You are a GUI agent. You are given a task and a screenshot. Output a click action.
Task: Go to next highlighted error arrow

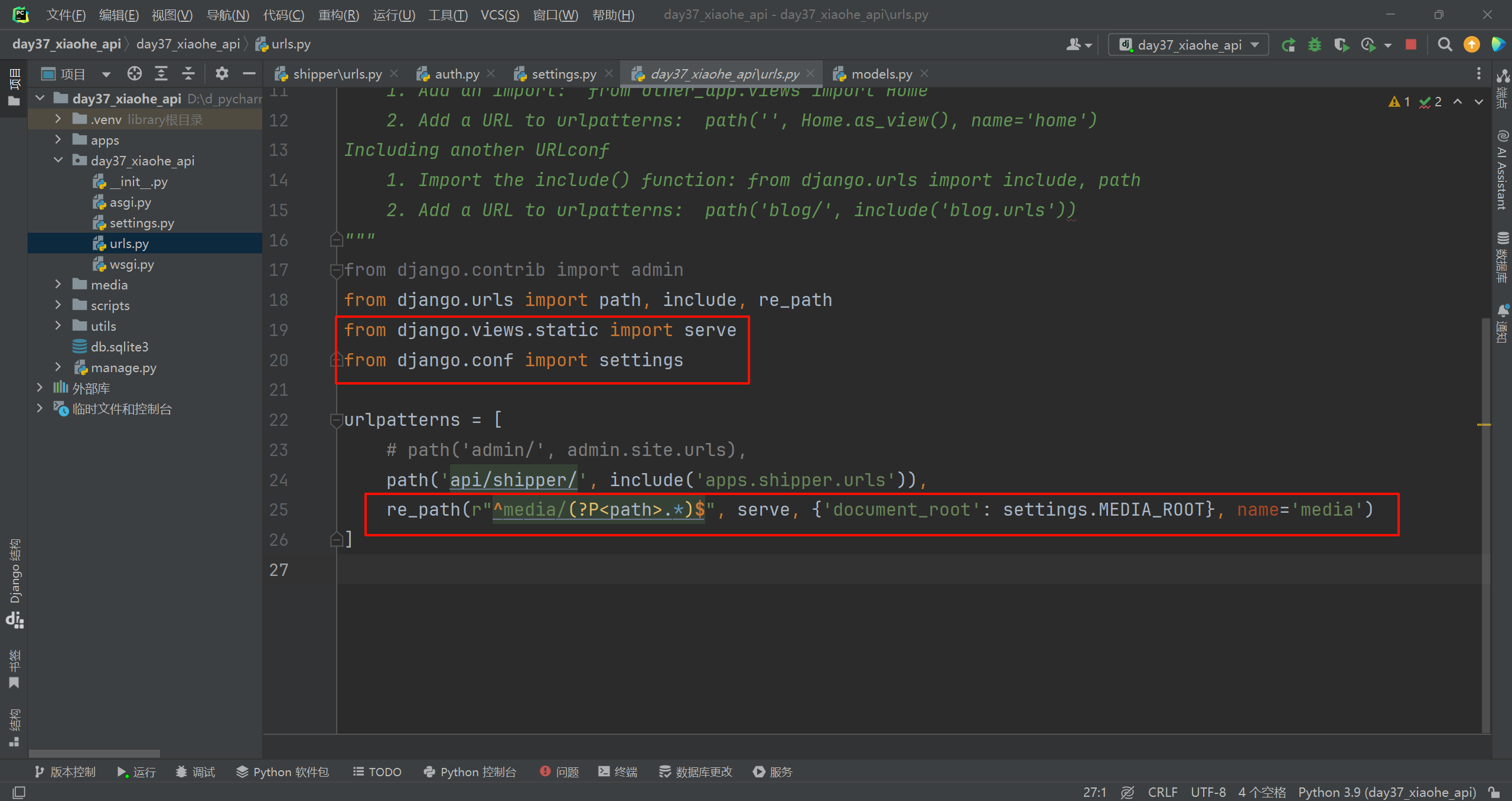click(x=1479, y=102)
